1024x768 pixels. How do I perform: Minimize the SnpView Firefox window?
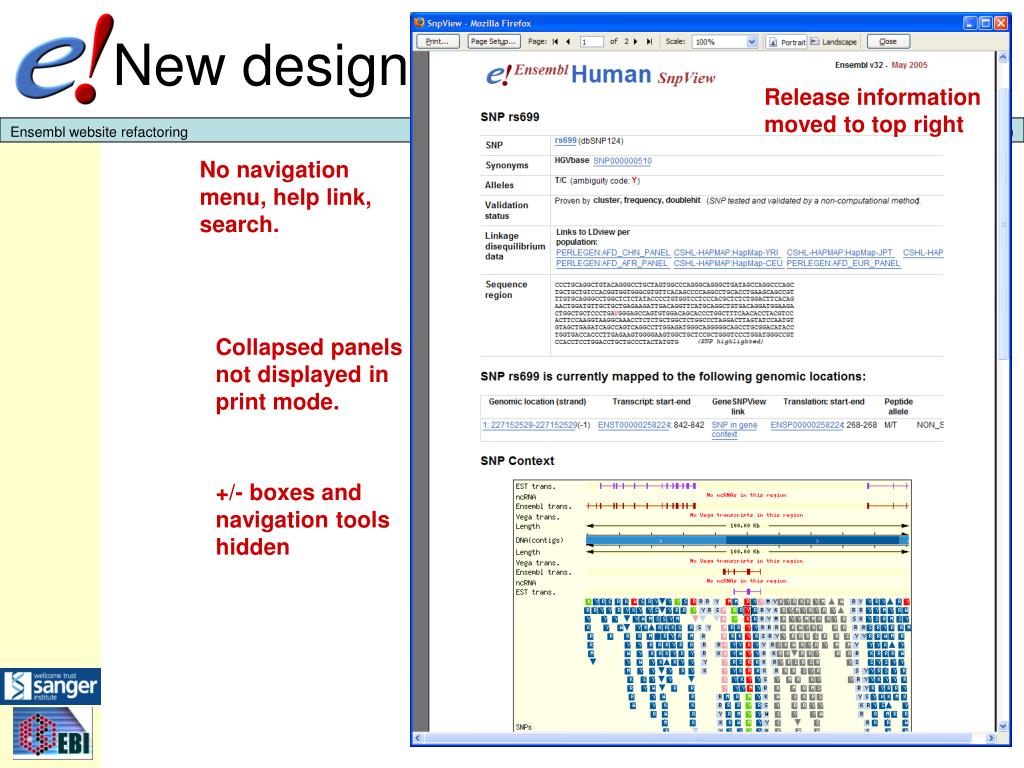pyautogui.click(x=970, y=24)
